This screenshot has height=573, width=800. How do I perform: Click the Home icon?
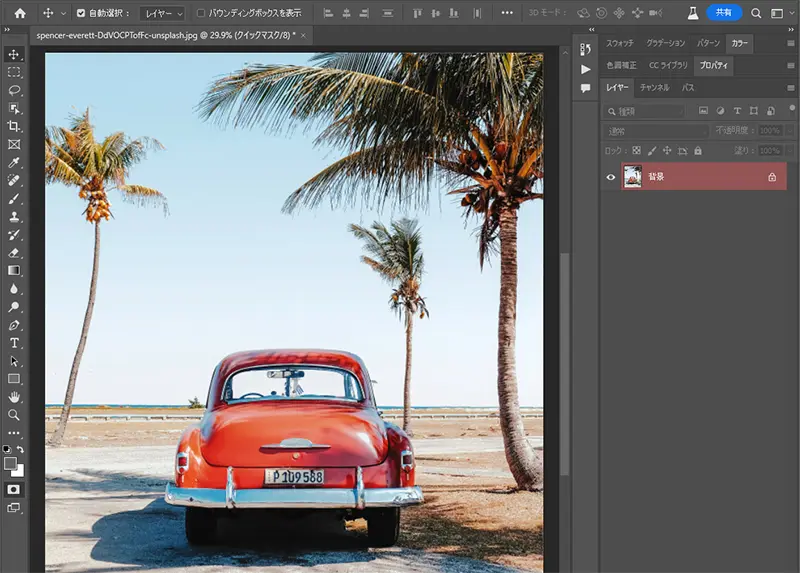(19, 13)
